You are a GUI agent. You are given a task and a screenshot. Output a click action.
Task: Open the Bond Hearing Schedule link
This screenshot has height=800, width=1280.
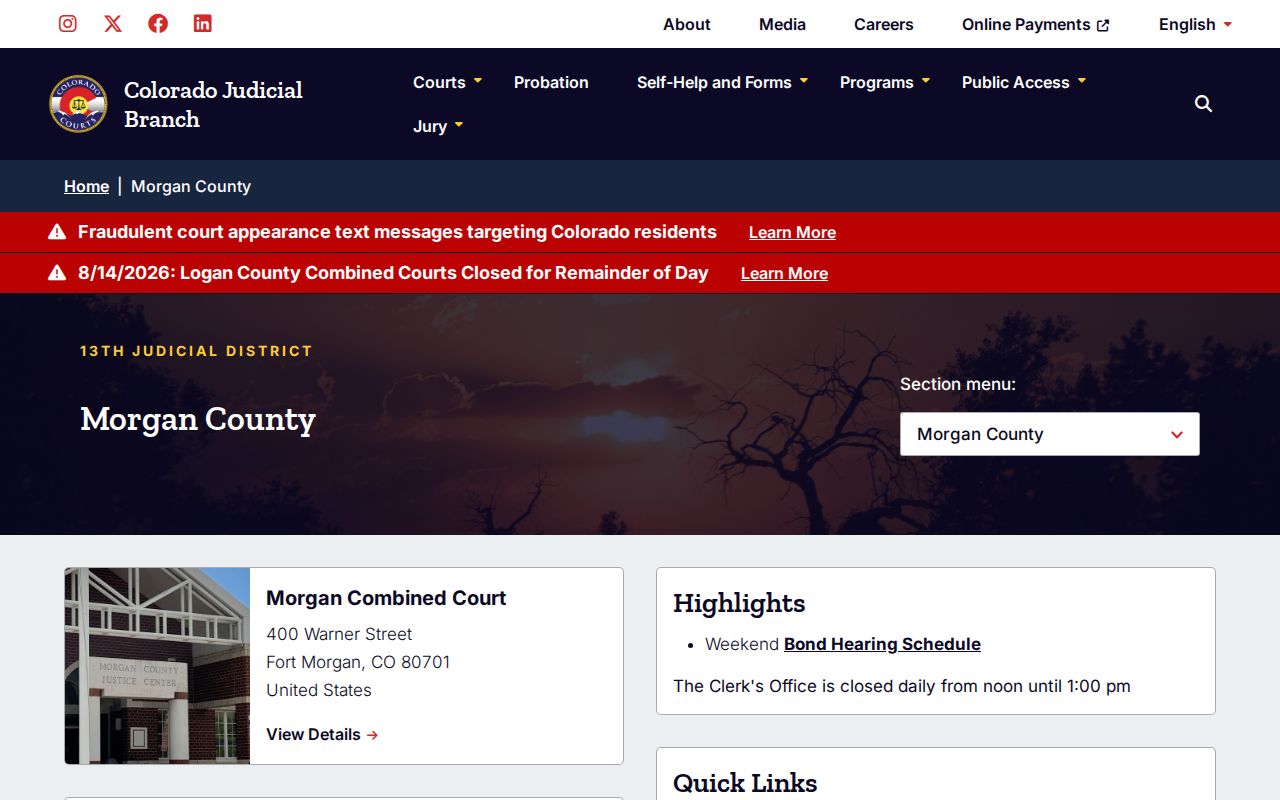point(882,644)
